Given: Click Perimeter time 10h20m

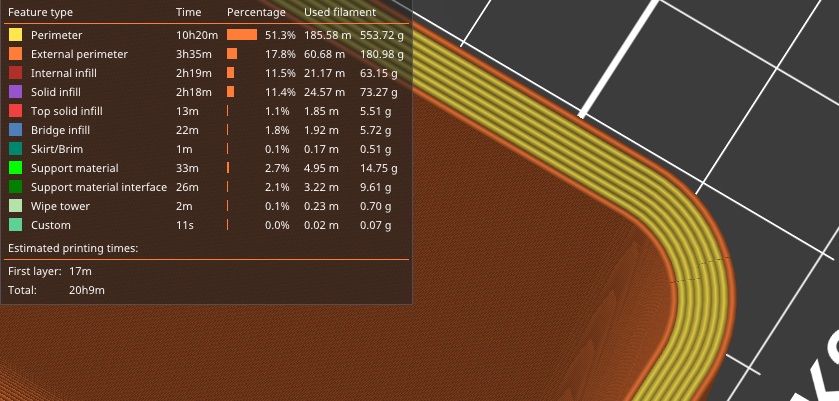Looking at the screenshot, I should [x=197, y=35].
